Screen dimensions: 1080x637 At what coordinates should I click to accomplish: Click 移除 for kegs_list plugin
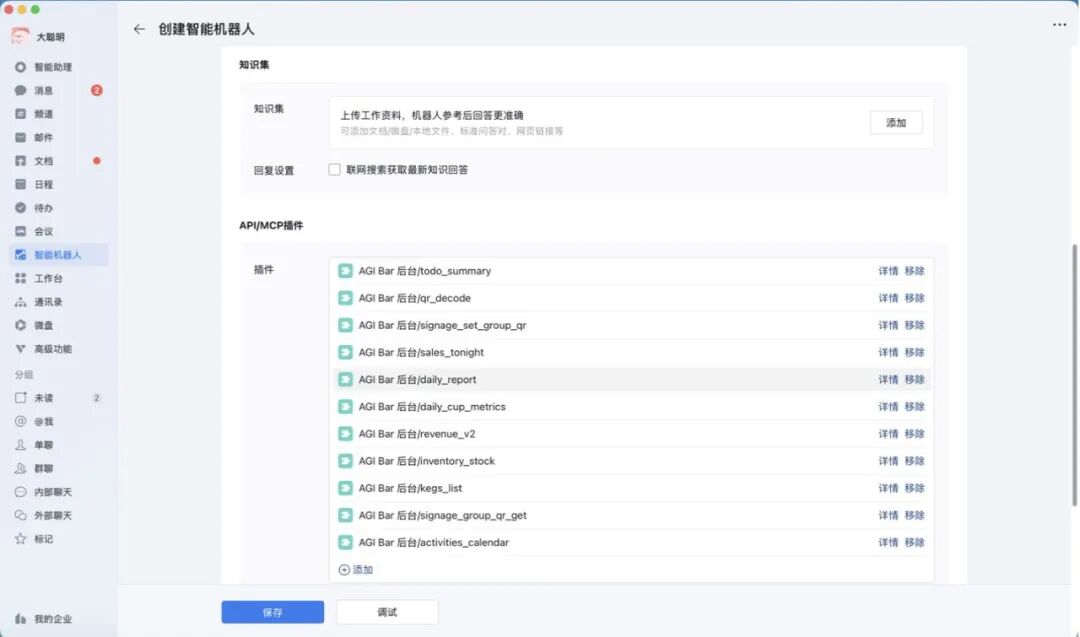[914, 488]
